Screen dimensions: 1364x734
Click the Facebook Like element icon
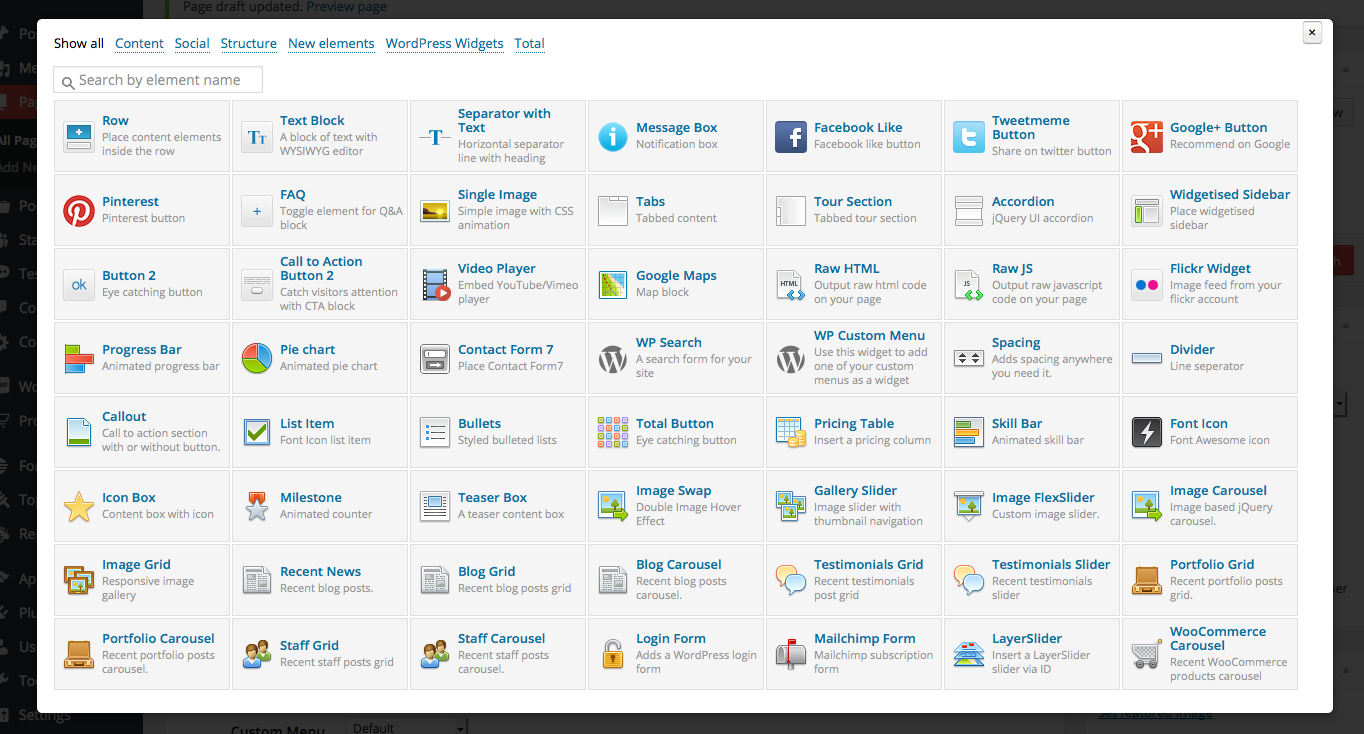(x=791, y=136)
